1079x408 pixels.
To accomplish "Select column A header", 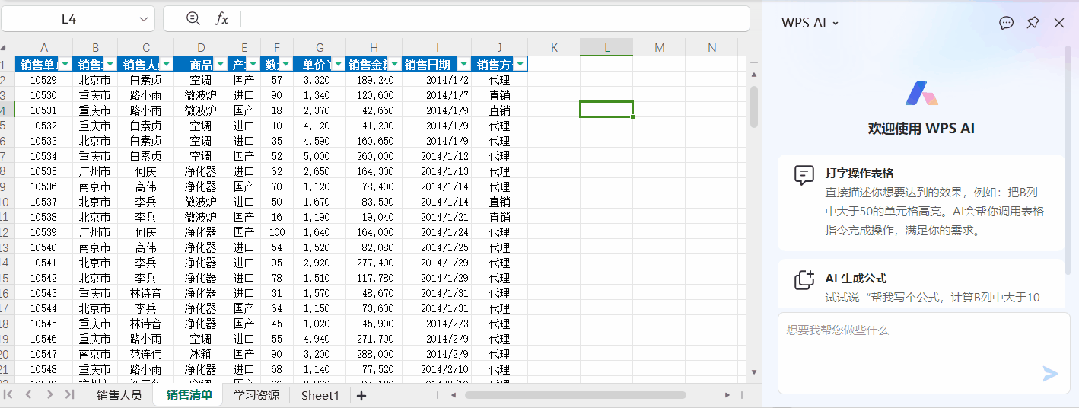I will (x=43, y=47).
